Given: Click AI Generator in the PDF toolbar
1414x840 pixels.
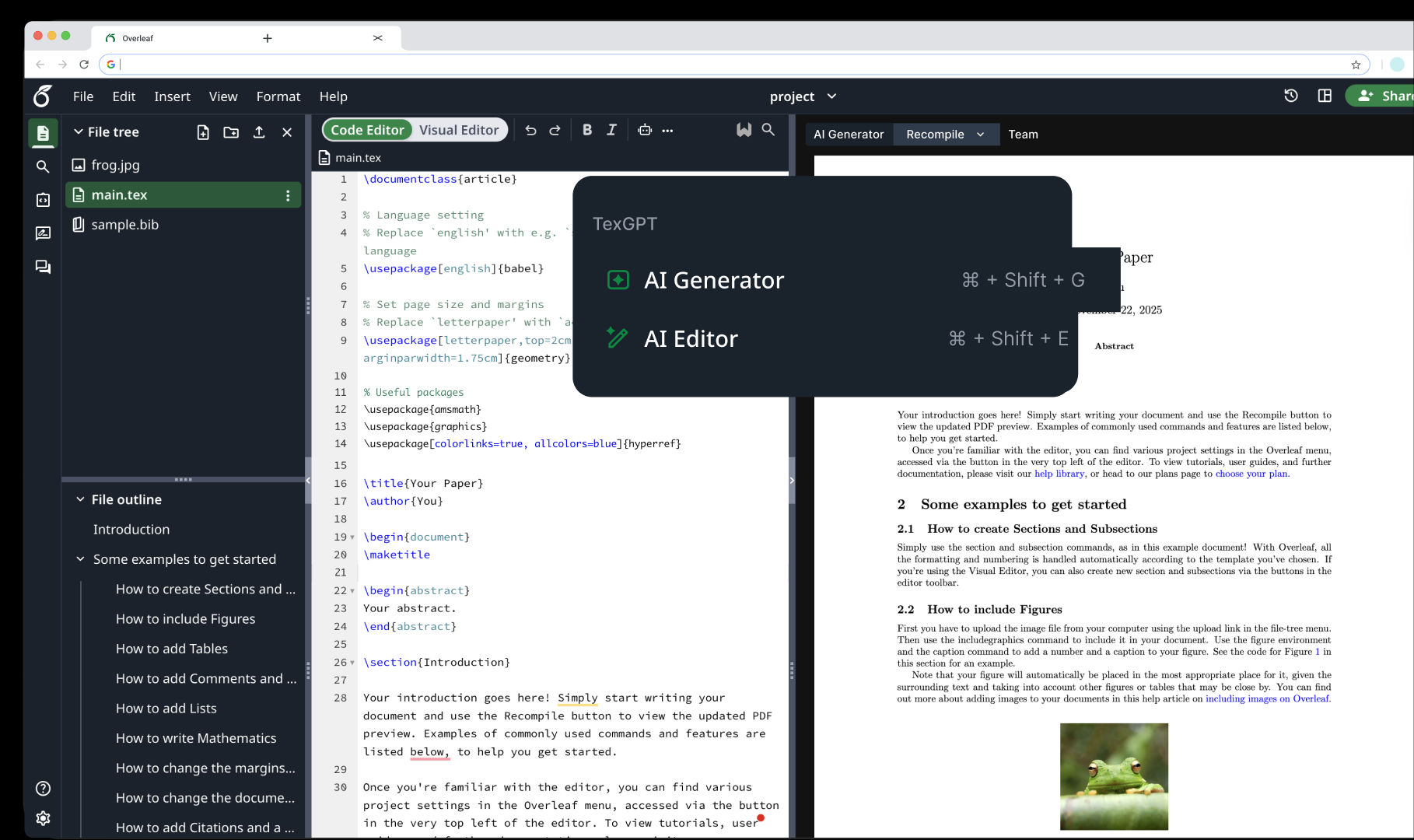Looking at the screenshot, I should pos(849,135).
